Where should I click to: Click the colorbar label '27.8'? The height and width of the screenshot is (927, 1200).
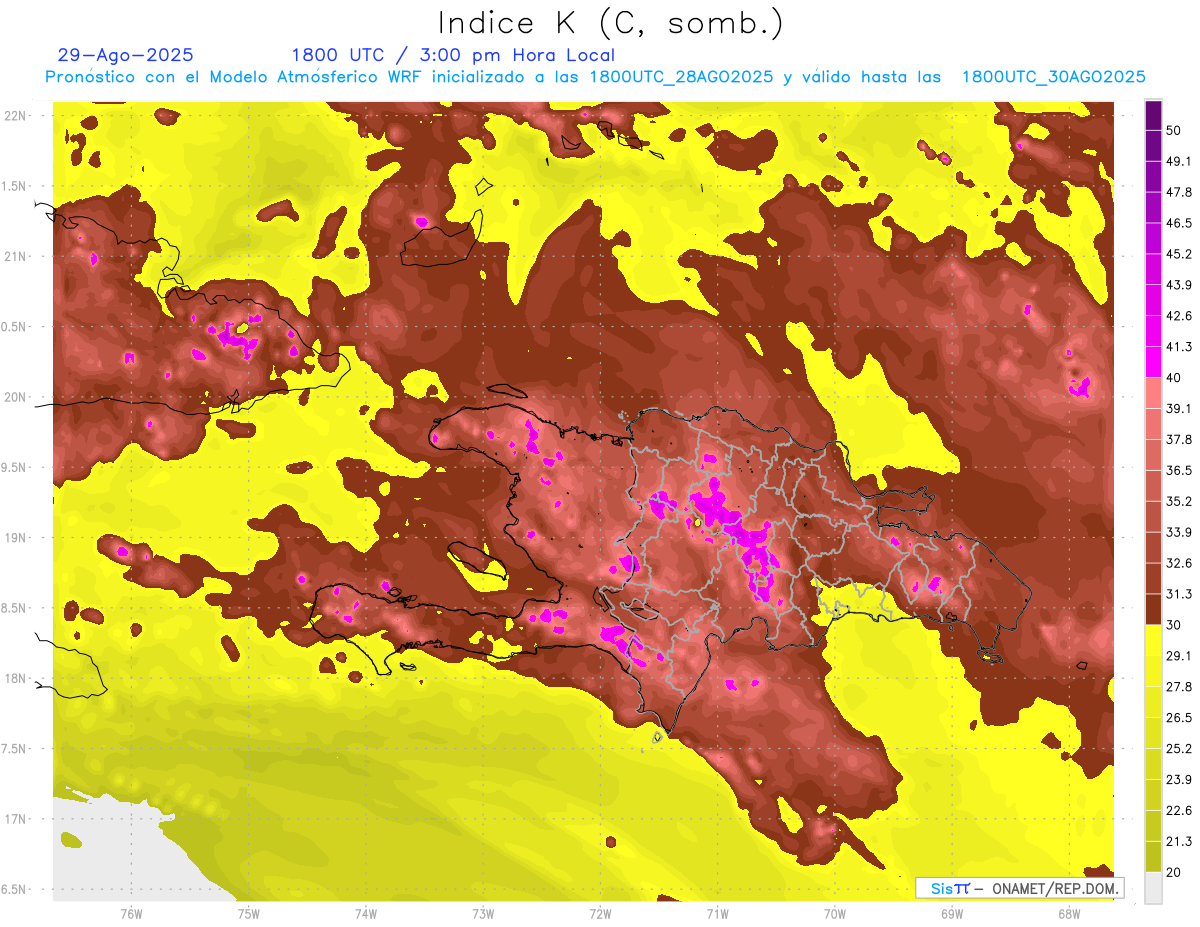1178,686
